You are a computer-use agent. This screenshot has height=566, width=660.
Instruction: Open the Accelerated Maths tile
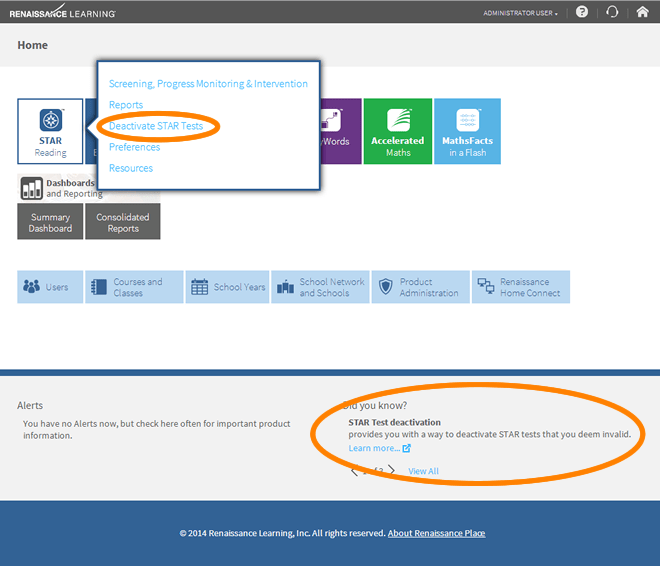(x=397, y=131)
